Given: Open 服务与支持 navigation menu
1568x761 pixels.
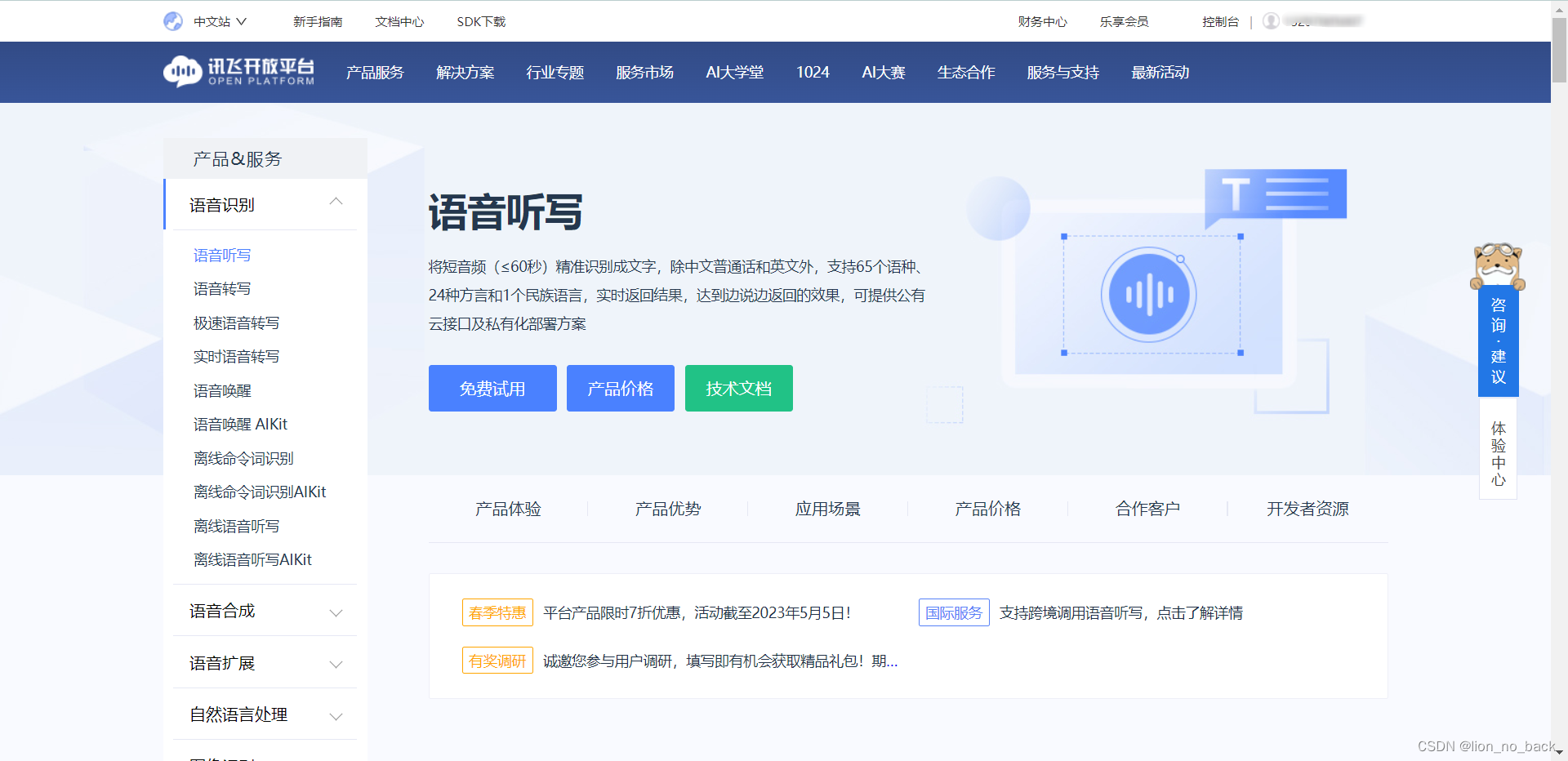Looking at the screenshot, I should coord(1062,73).
